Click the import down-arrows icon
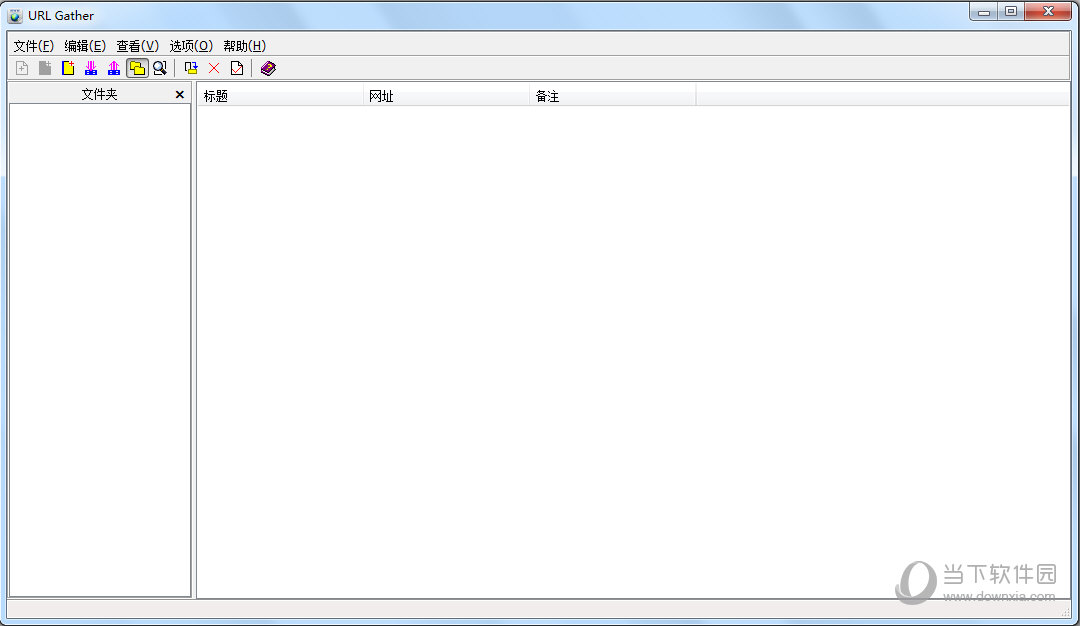Viewport: 1080px width, 626px height. 91,68
